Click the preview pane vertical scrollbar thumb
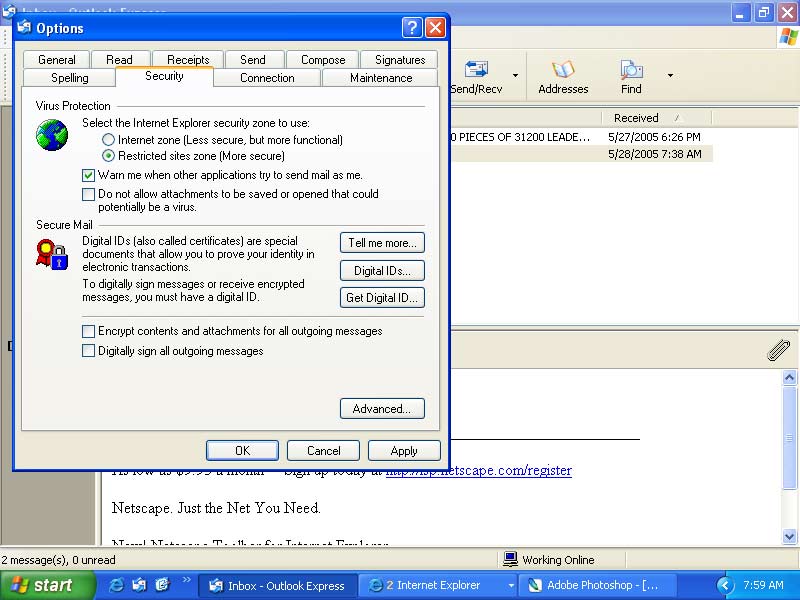 pyautogui.click(x=789, y=438)
